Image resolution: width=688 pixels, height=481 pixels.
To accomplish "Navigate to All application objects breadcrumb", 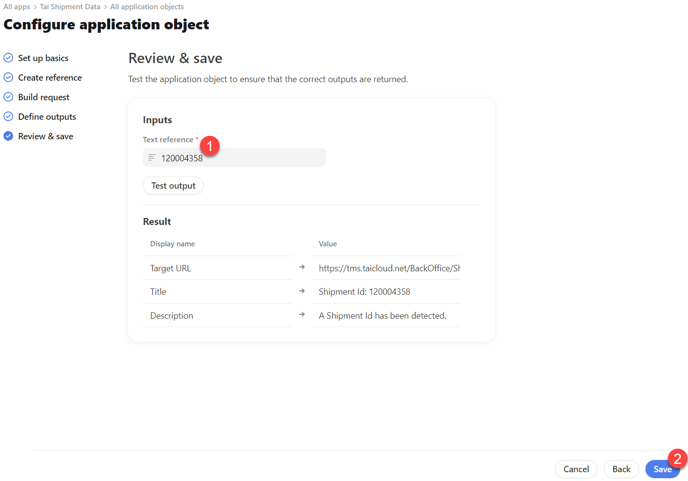I will coord(147,7).
